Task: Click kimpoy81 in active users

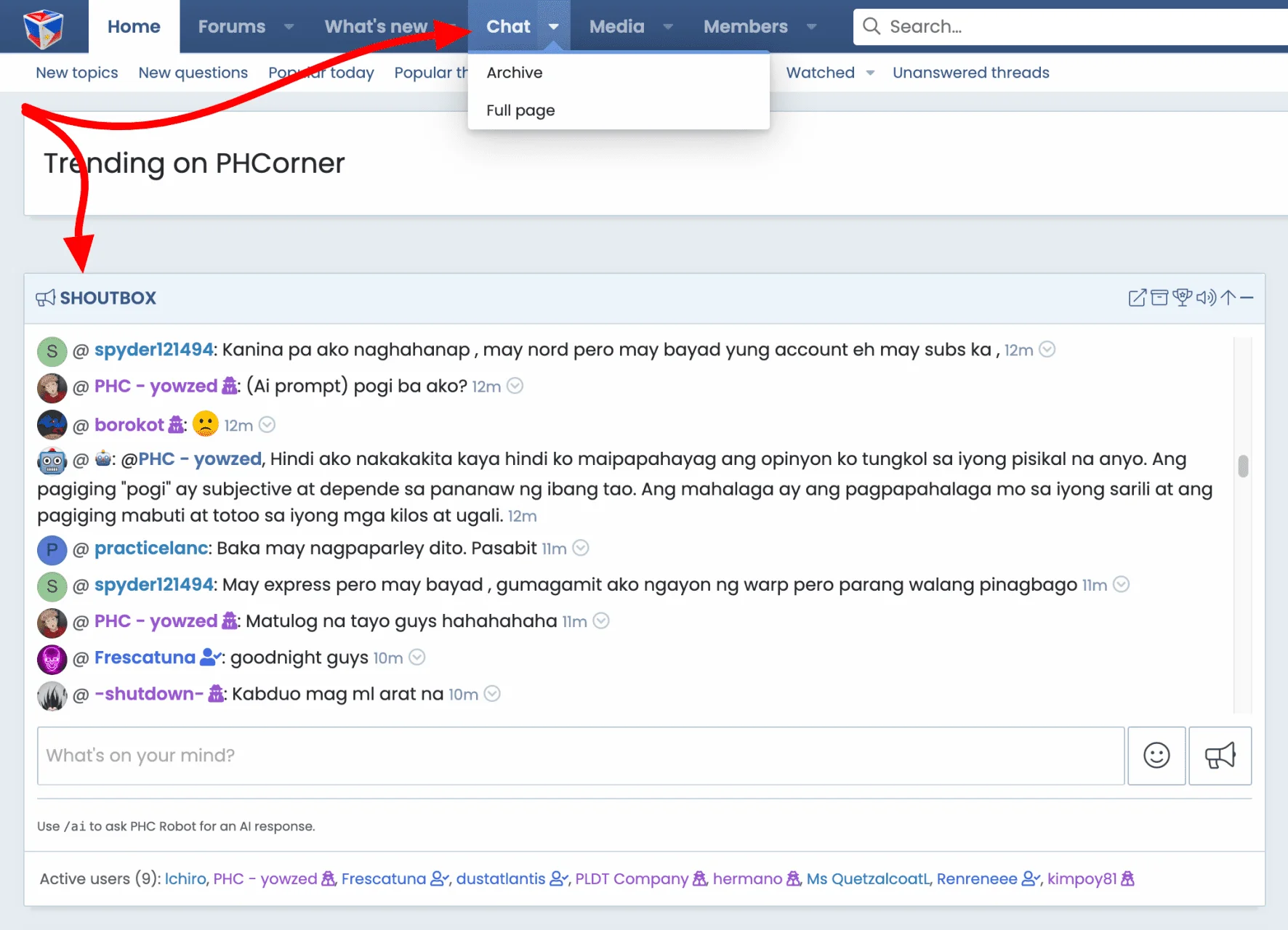Action: pyautogui.click(x=1082, y=878)
